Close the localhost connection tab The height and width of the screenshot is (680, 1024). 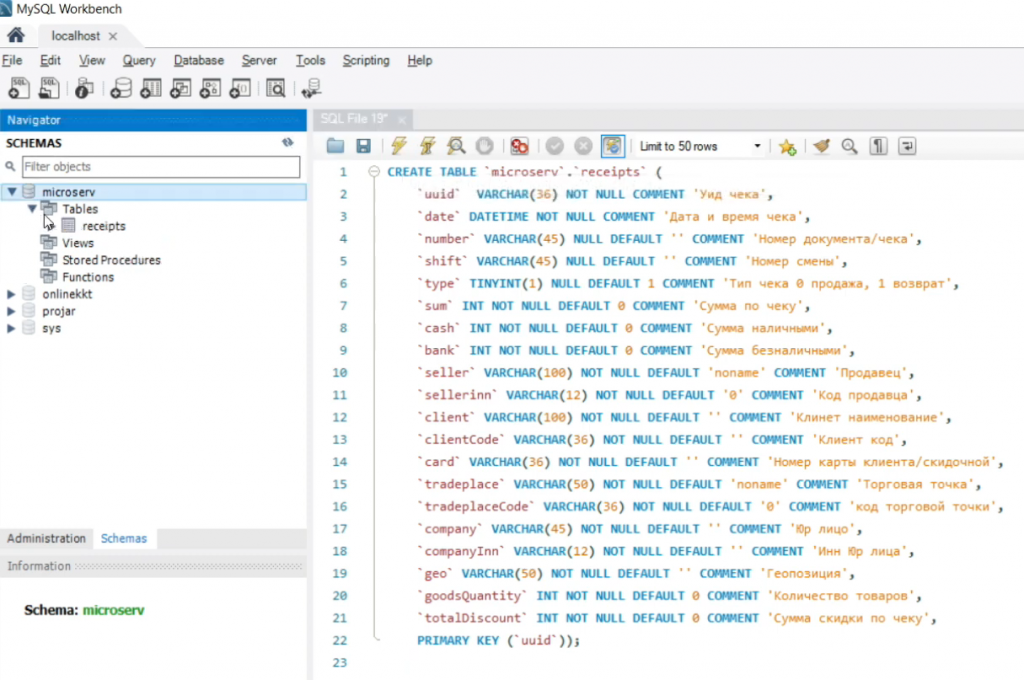pyautogui.click(x=113, y=36)
